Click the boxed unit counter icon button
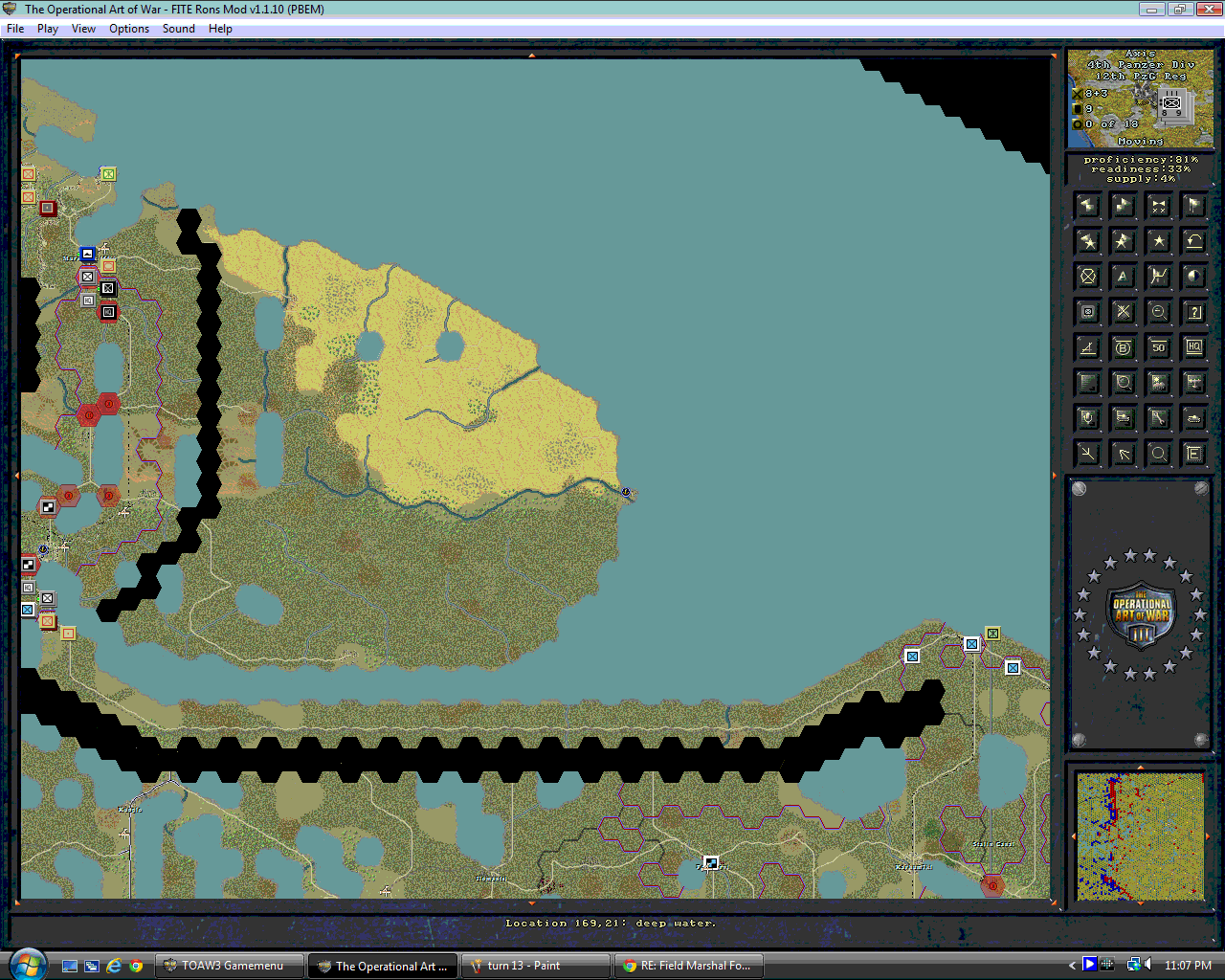This screenshot has width=1225, height=980. [x=1088, y=312]
